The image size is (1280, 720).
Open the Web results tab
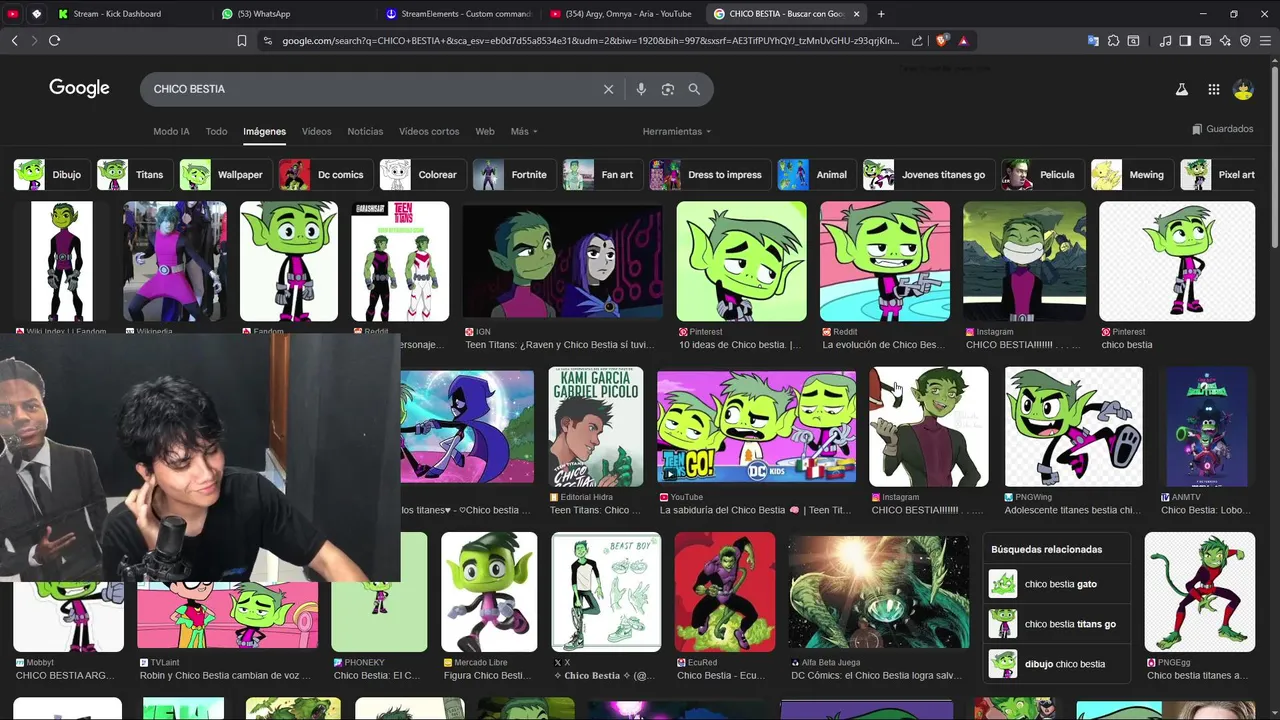pos(485,131)
